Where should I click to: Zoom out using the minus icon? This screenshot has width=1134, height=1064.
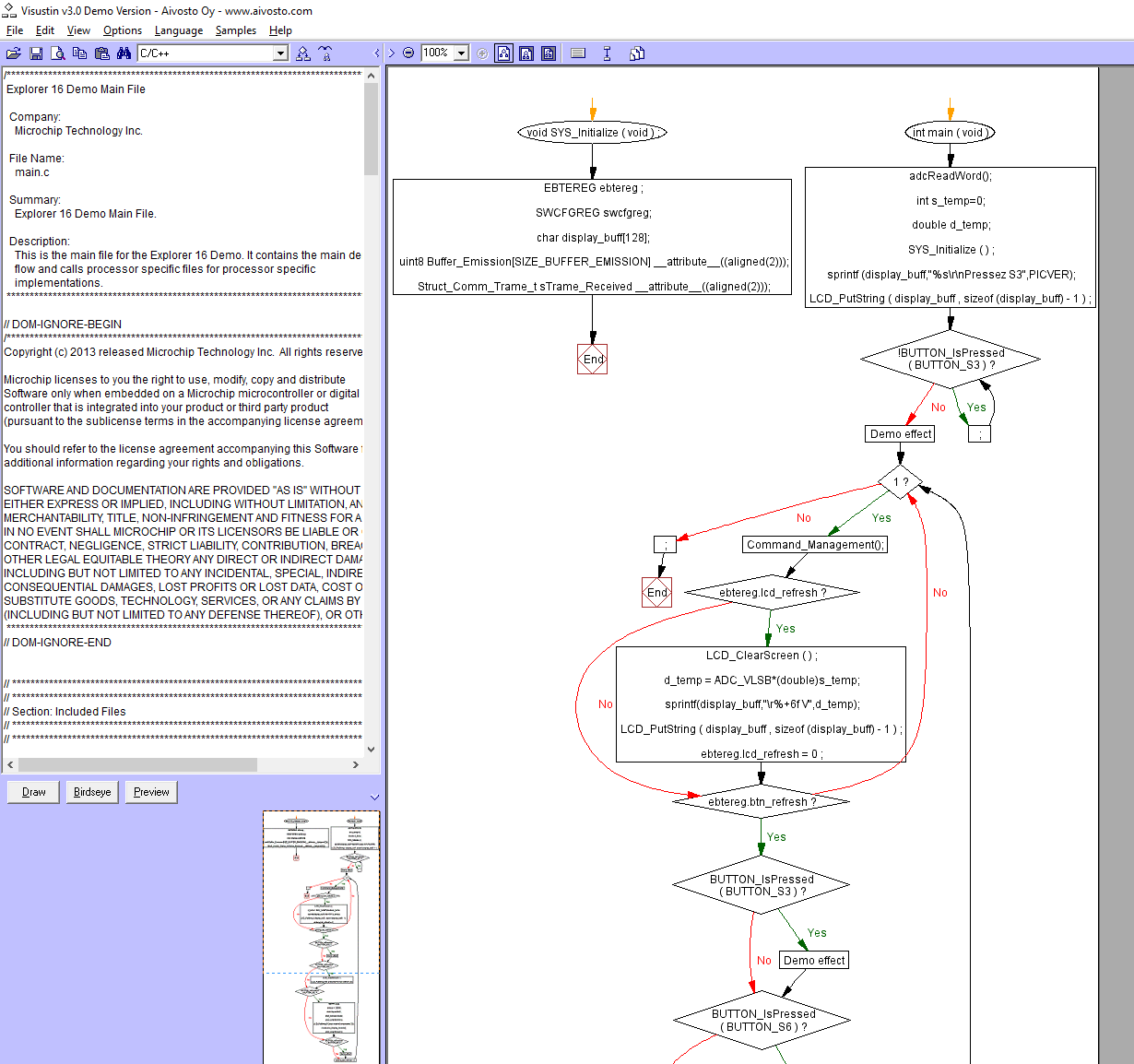point(408,53)
